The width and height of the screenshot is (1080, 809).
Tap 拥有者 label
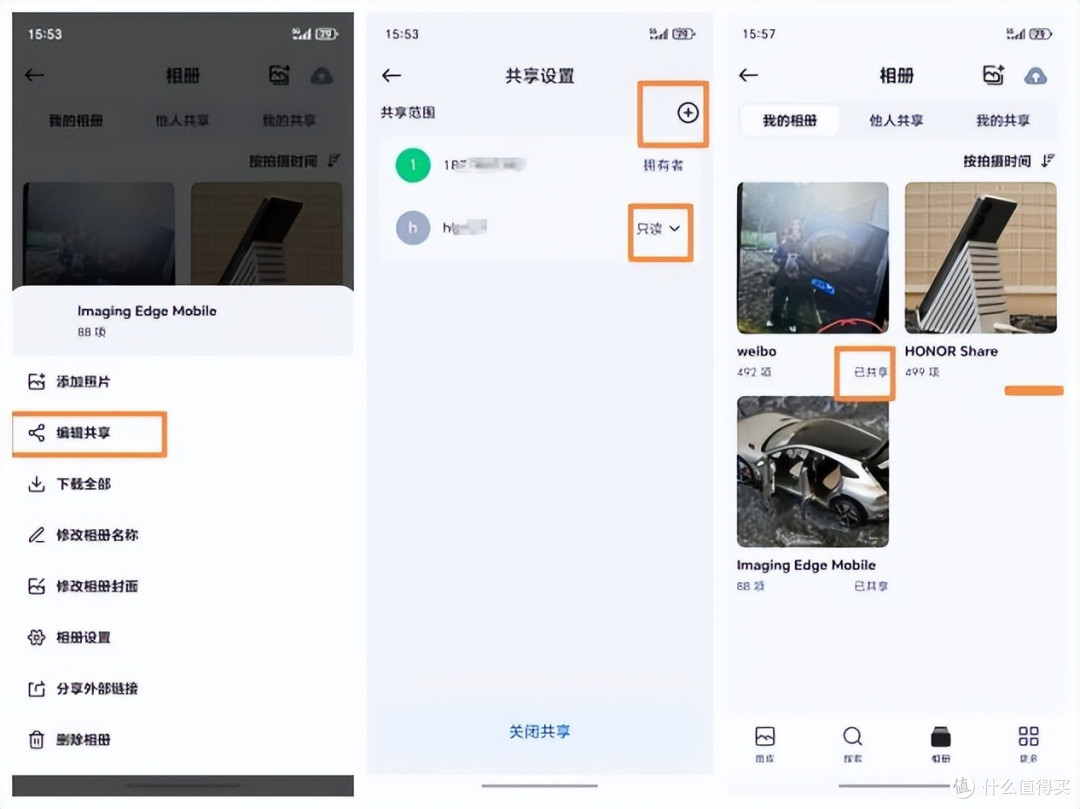[663, 165]
